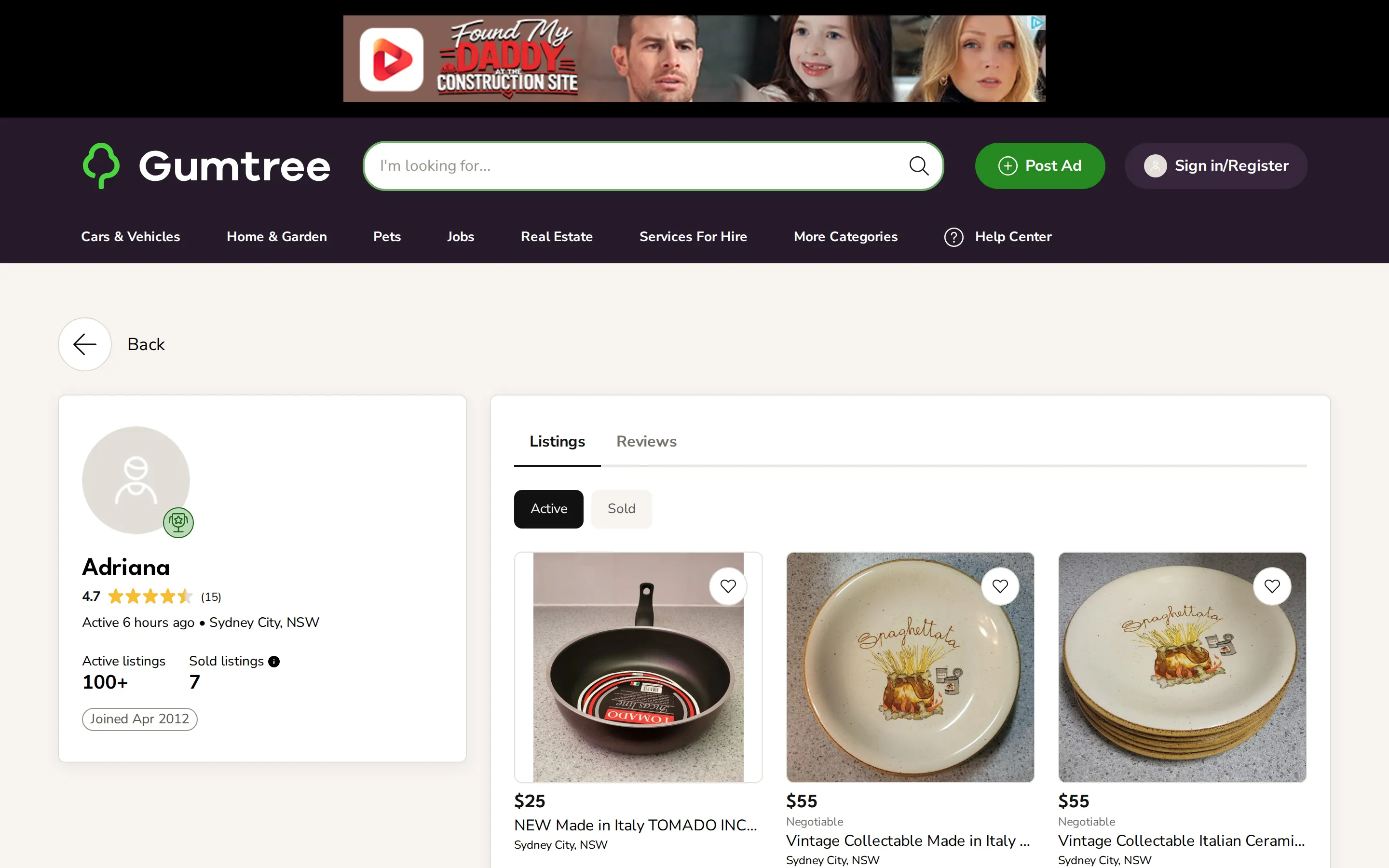Open Services For Hire category
The width and height of the screenshot is (1389, 868).
(x=693, y=236)
